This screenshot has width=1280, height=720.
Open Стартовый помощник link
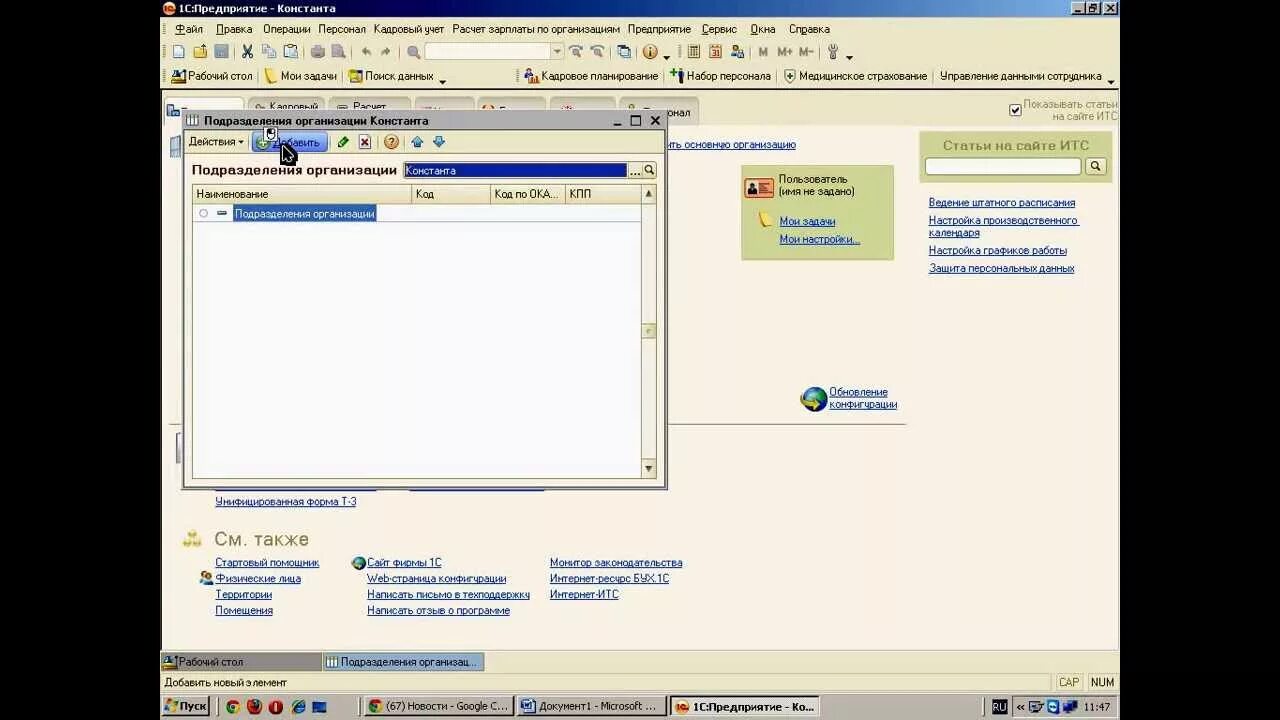[x=267, y=563]
